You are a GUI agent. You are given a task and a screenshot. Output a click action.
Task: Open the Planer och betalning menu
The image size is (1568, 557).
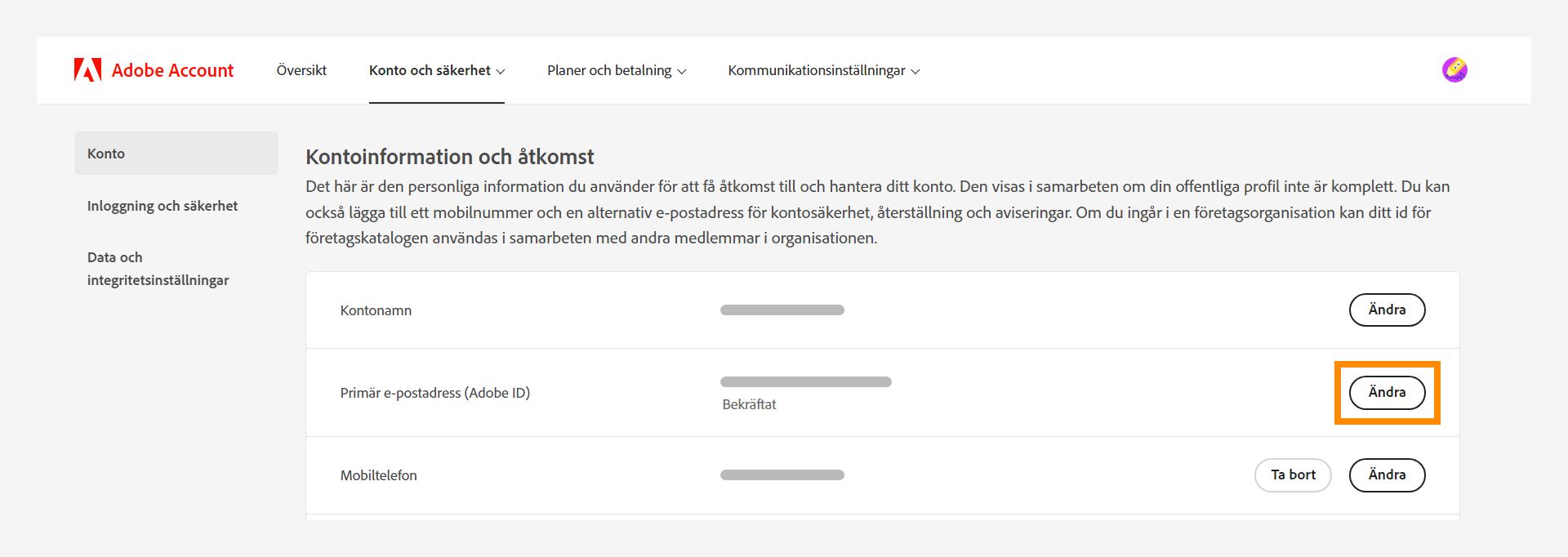click(x=608, y=70)
